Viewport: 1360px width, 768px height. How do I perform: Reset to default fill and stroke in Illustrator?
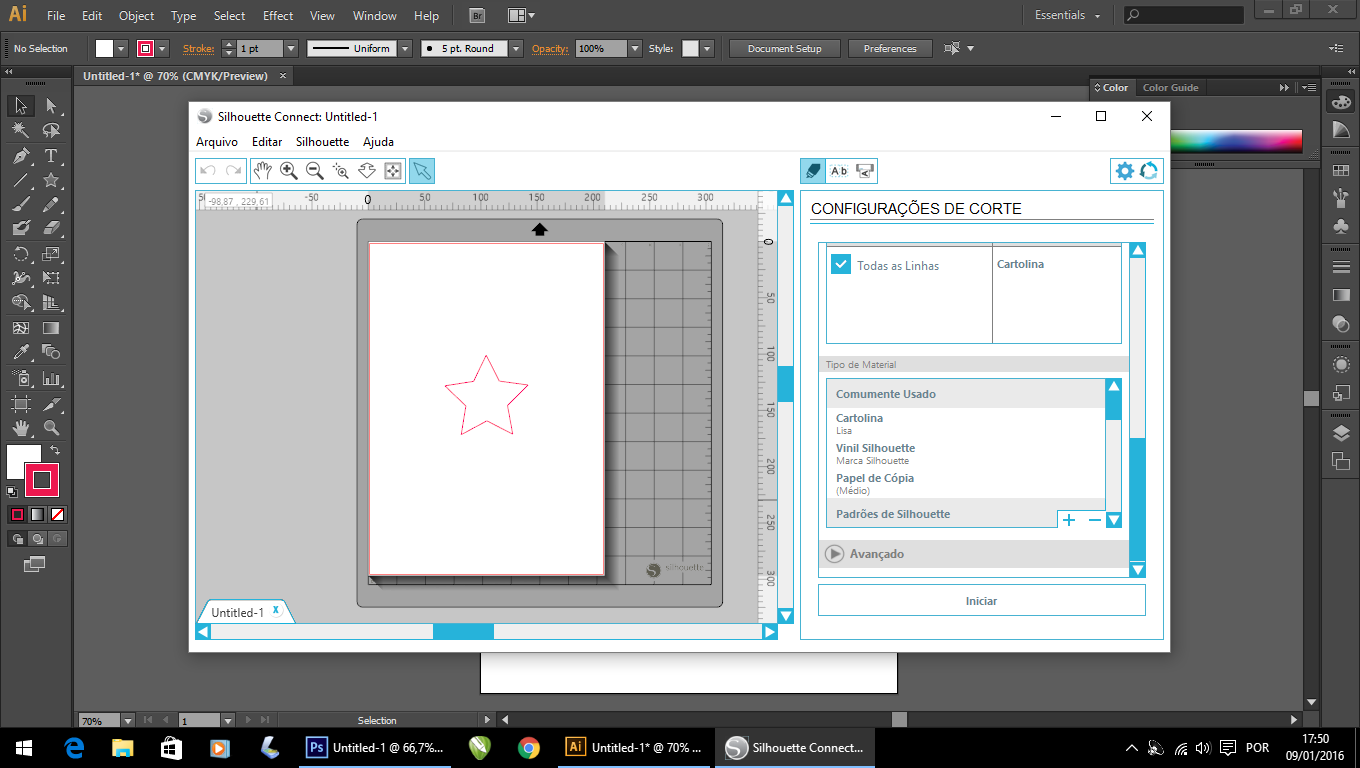[12, 491]
